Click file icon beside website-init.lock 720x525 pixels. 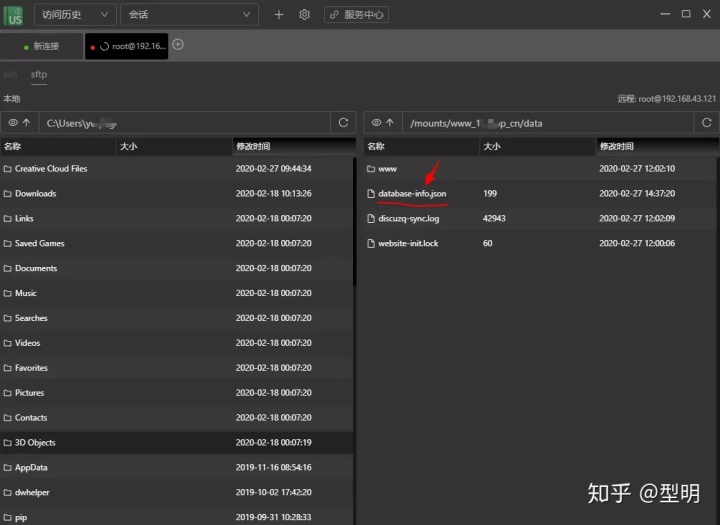[371, 243]
